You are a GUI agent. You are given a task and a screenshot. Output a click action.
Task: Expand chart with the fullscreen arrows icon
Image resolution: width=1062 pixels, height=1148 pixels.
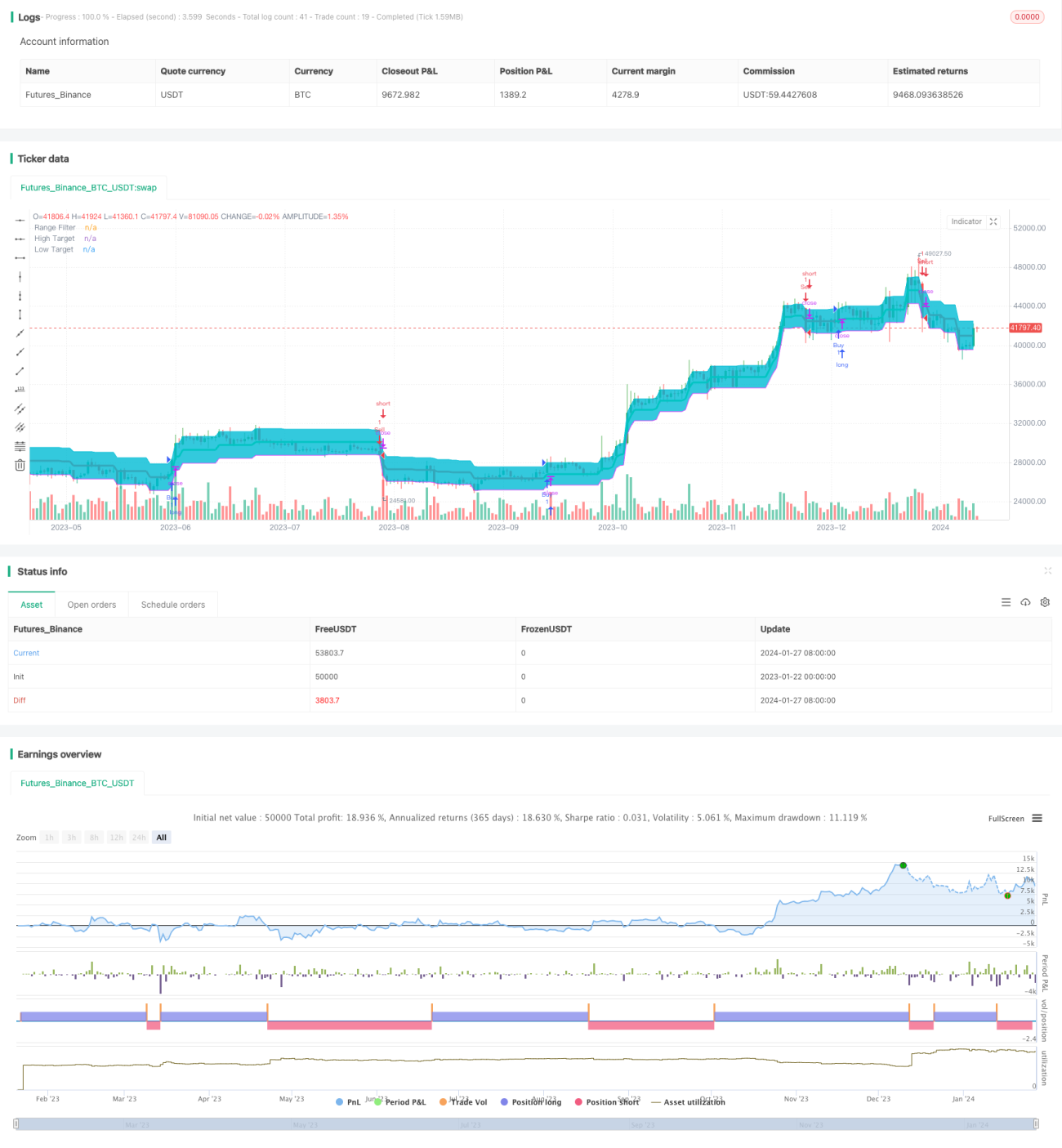993,221
